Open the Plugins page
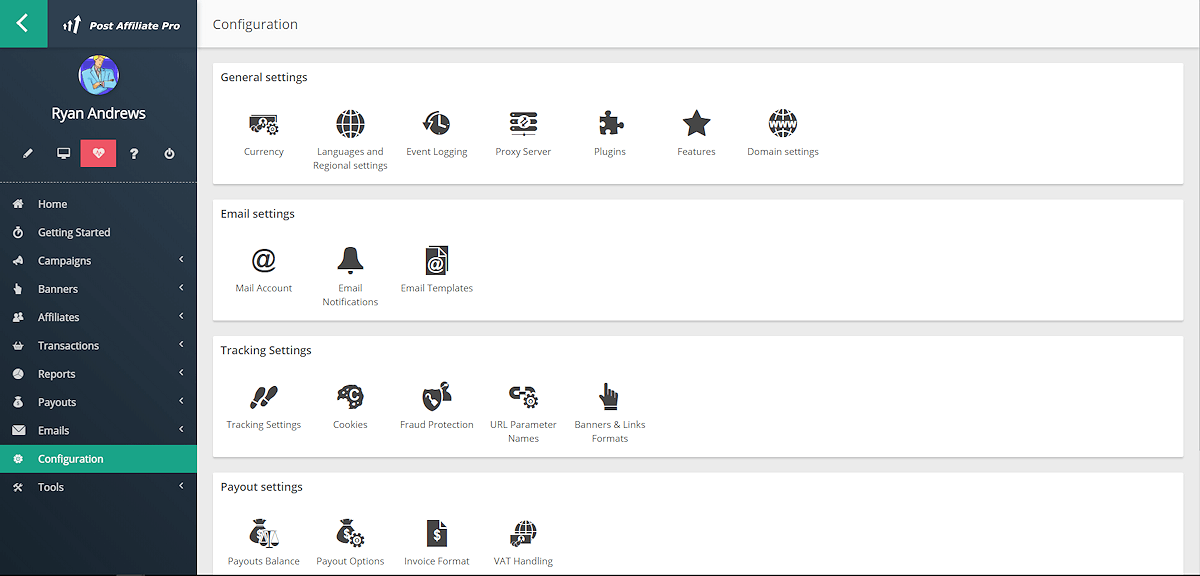1200x576 pixels. pos(610,134)
